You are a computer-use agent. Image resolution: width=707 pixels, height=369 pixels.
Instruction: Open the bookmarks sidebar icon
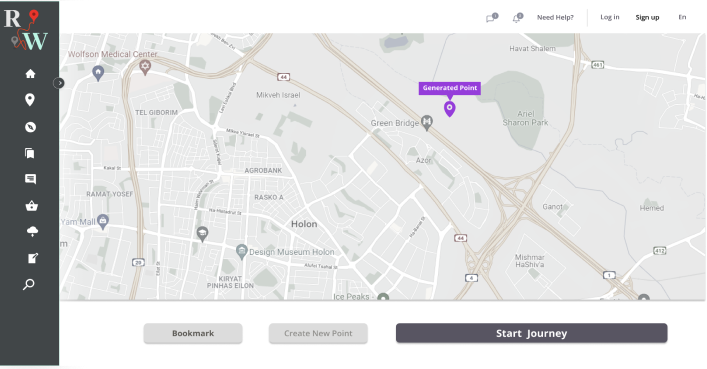click(30, 153)
